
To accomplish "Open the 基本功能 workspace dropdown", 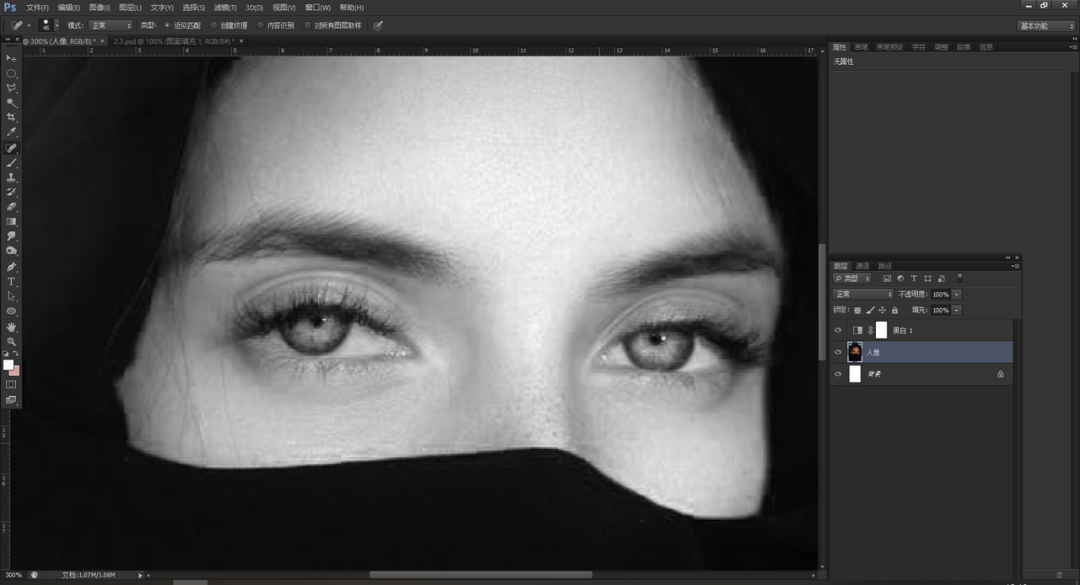I will pyautogui.click(x=1046, y=26).
